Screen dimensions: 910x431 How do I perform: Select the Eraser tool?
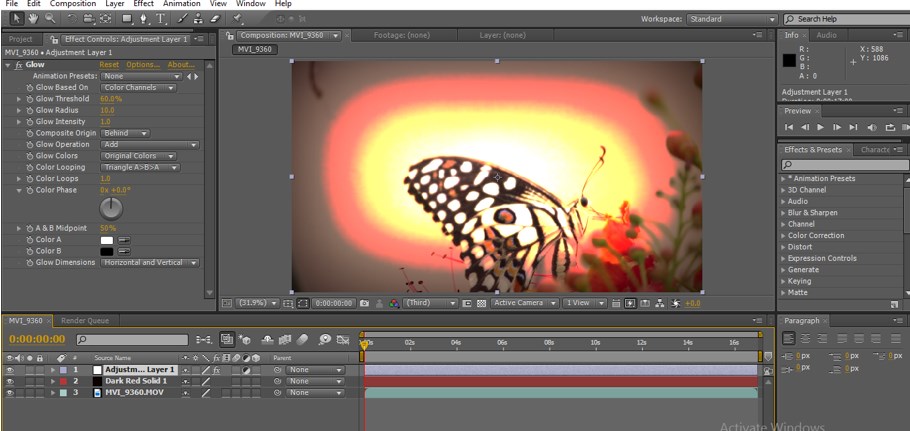[214, 19]
